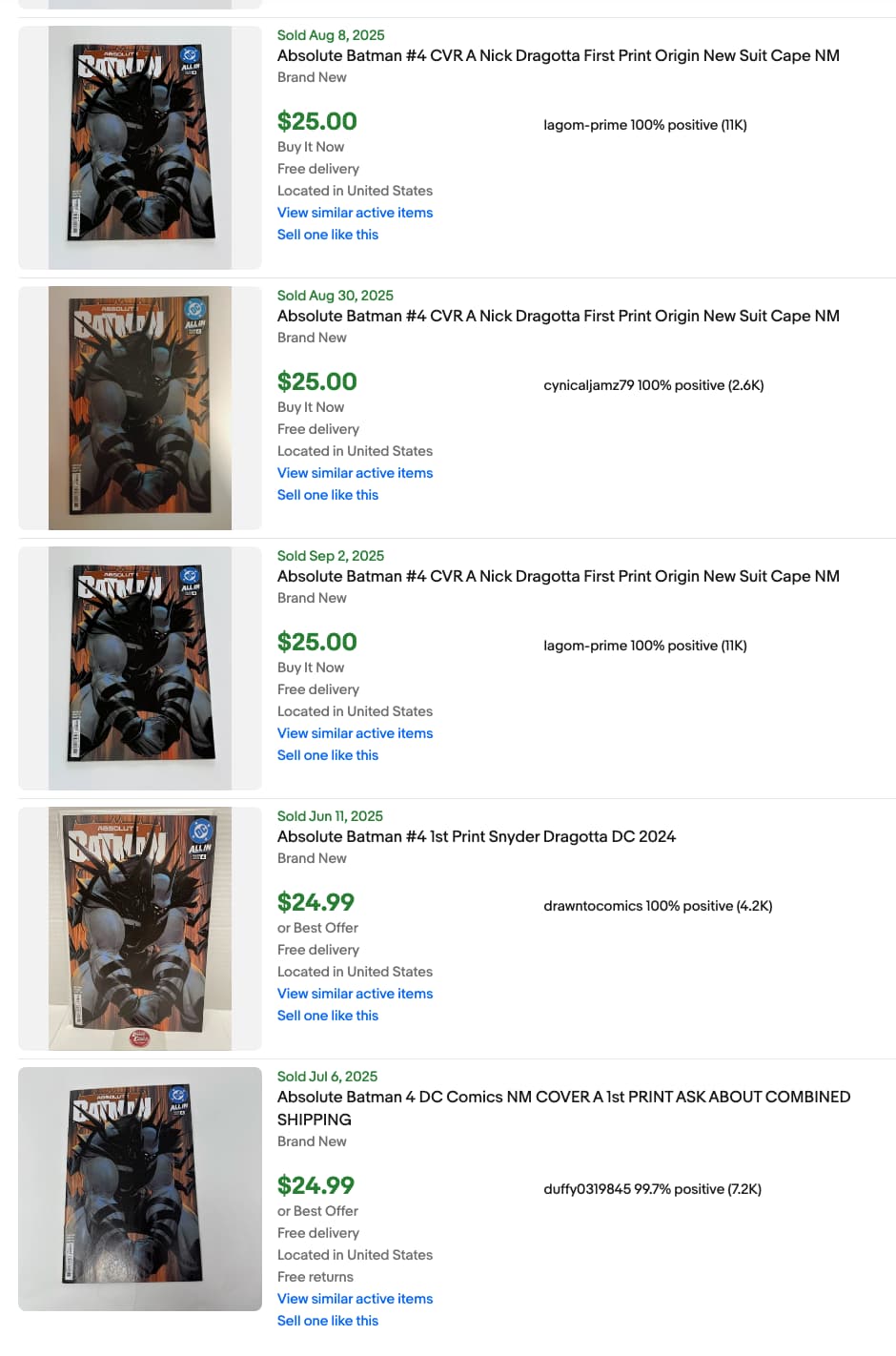Open the Aug 30 sold listing thumbnail

(x=140, y=408)
